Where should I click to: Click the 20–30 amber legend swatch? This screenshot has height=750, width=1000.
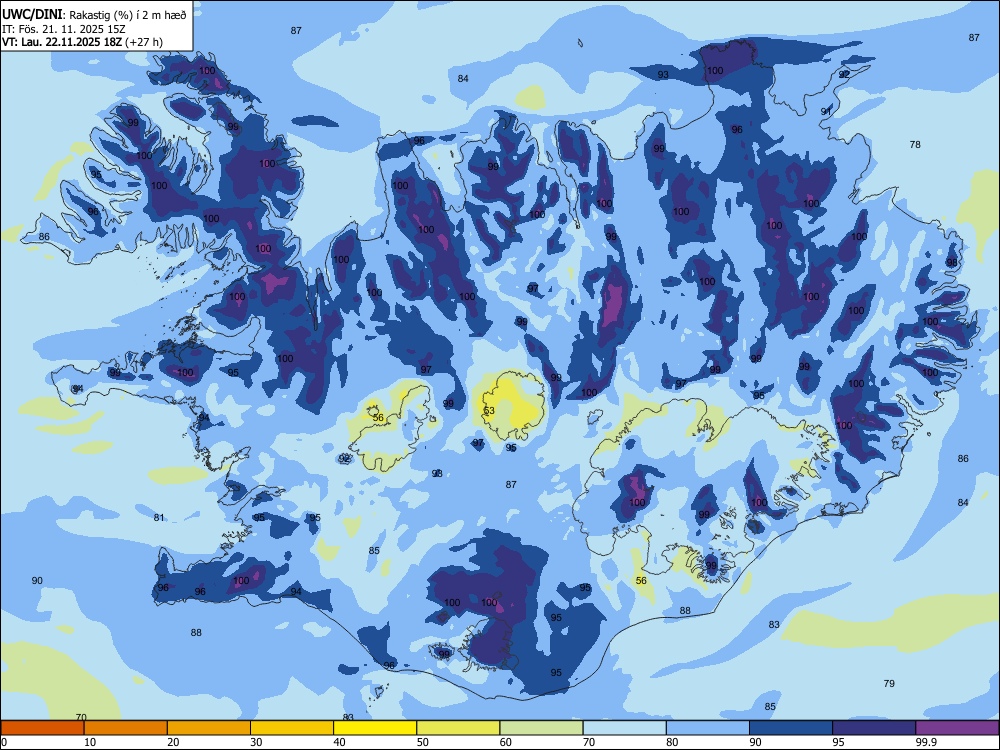(209, 728)
